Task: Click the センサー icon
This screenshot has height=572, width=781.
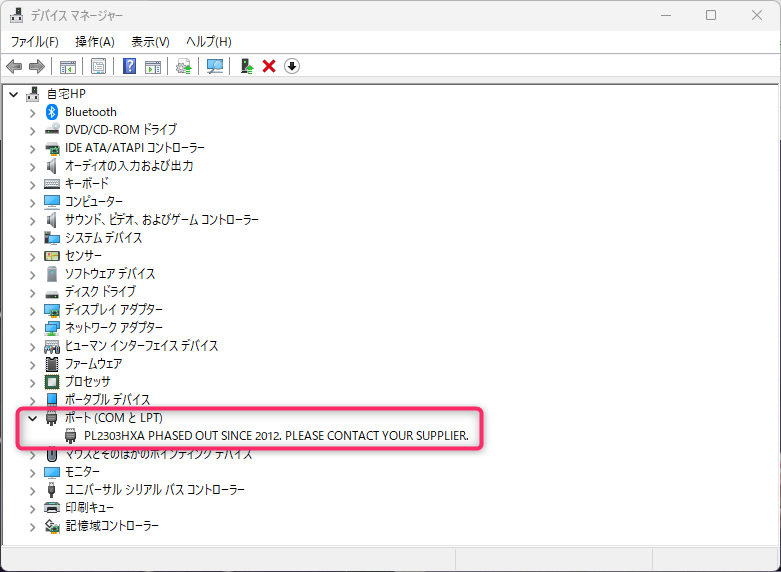Action: pyautogui.click(x=52, y=256)
